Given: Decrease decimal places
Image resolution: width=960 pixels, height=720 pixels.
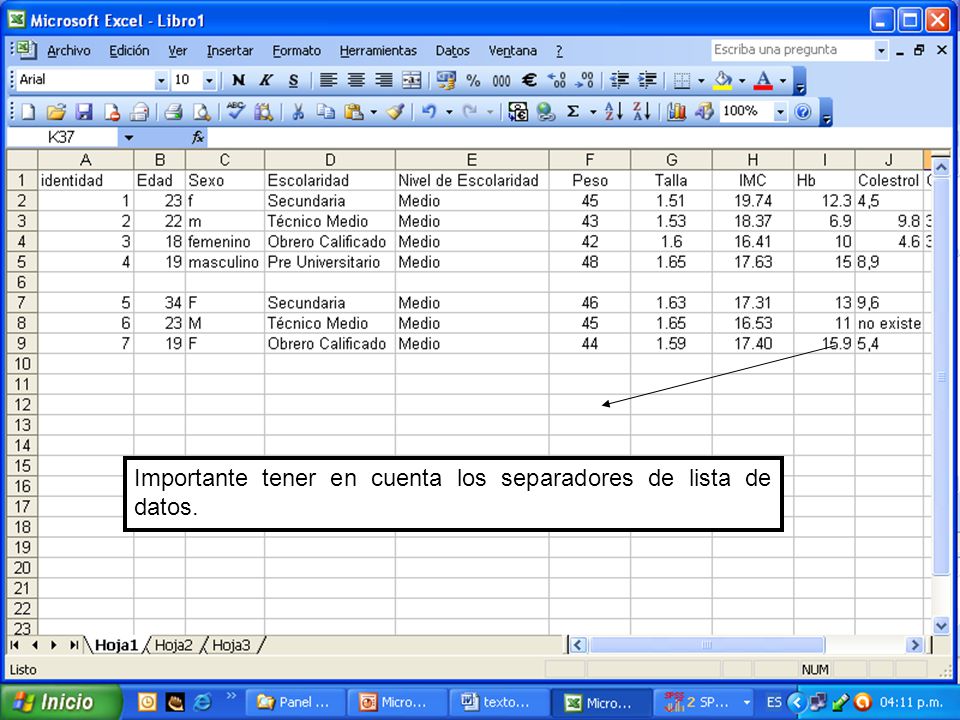Looking at the screenshot, I should tap(585, 80).
